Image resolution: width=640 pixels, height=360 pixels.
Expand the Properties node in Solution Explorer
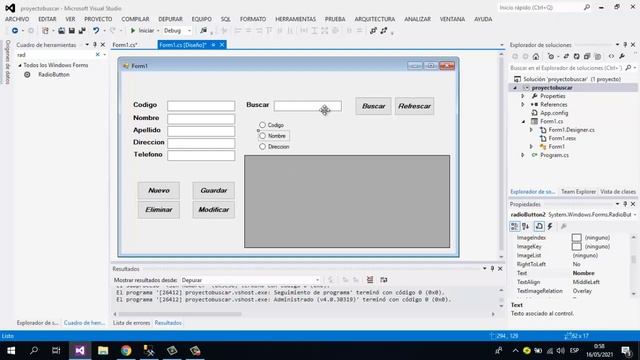pos(523,96)
